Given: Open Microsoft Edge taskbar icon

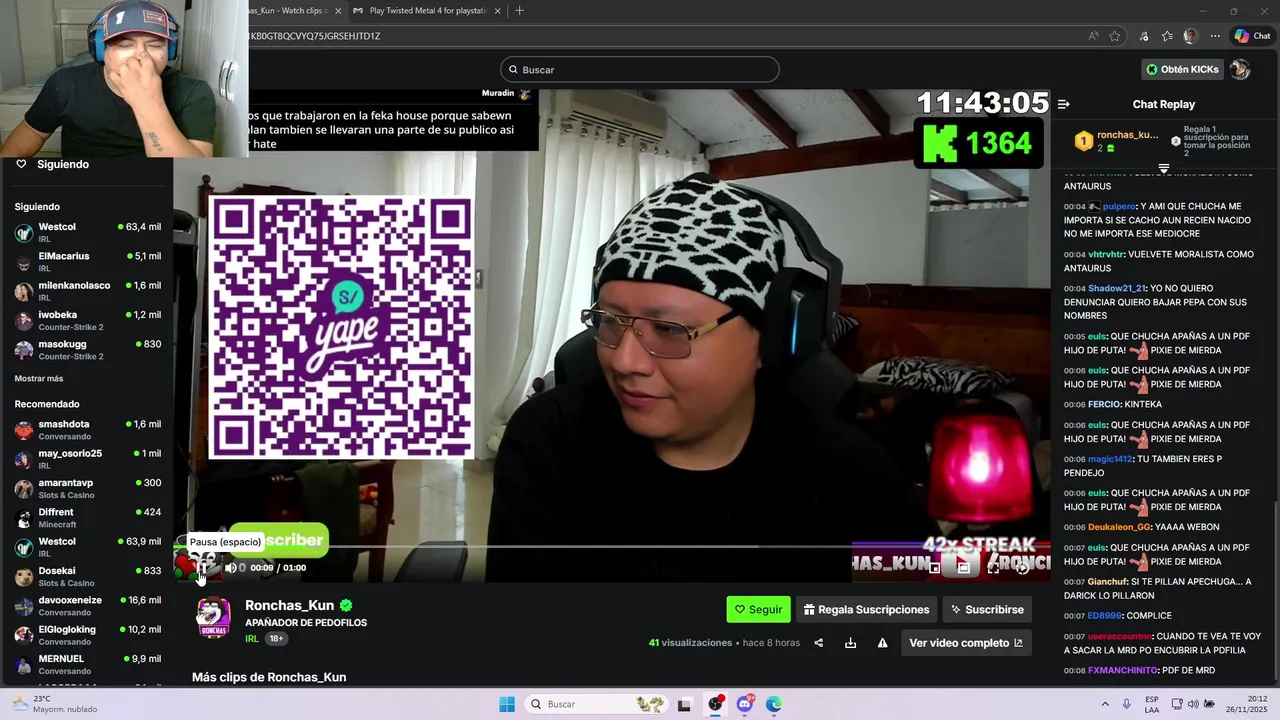Looking at the screenshot, I should (x=774, y=704).
